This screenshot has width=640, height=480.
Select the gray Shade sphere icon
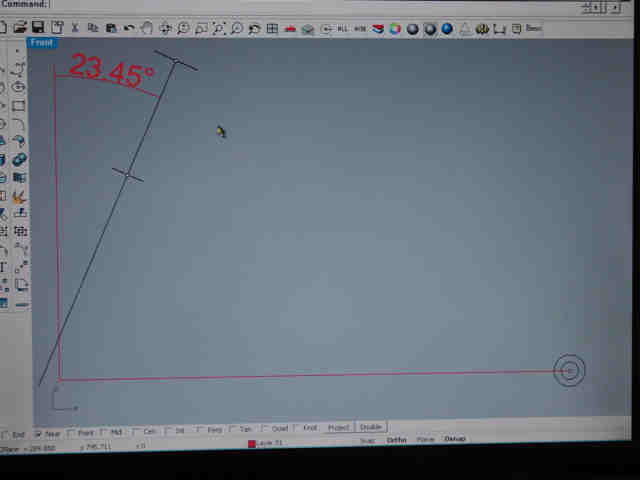[x=413, y=29]
